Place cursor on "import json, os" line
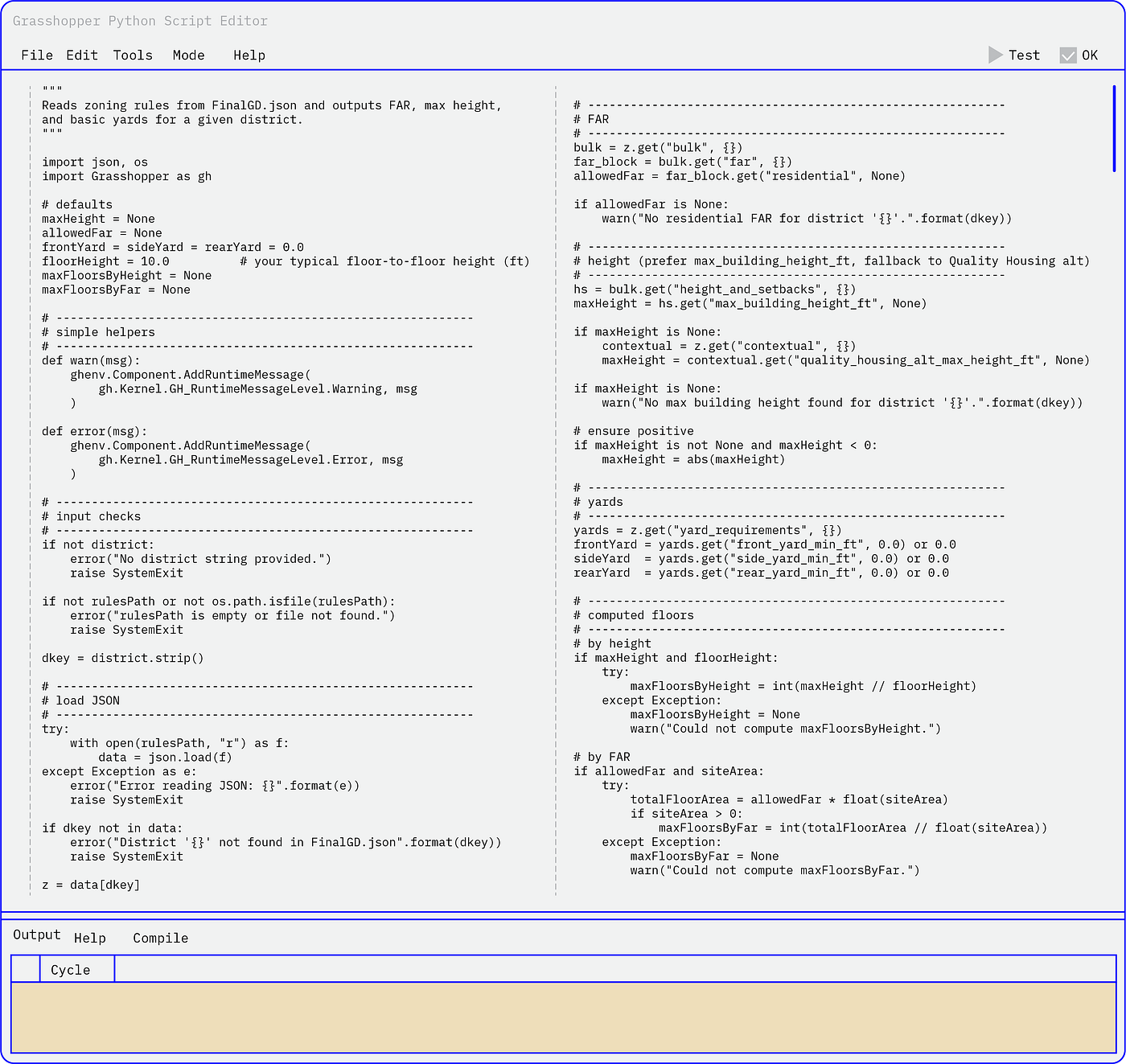 (95, 162)
